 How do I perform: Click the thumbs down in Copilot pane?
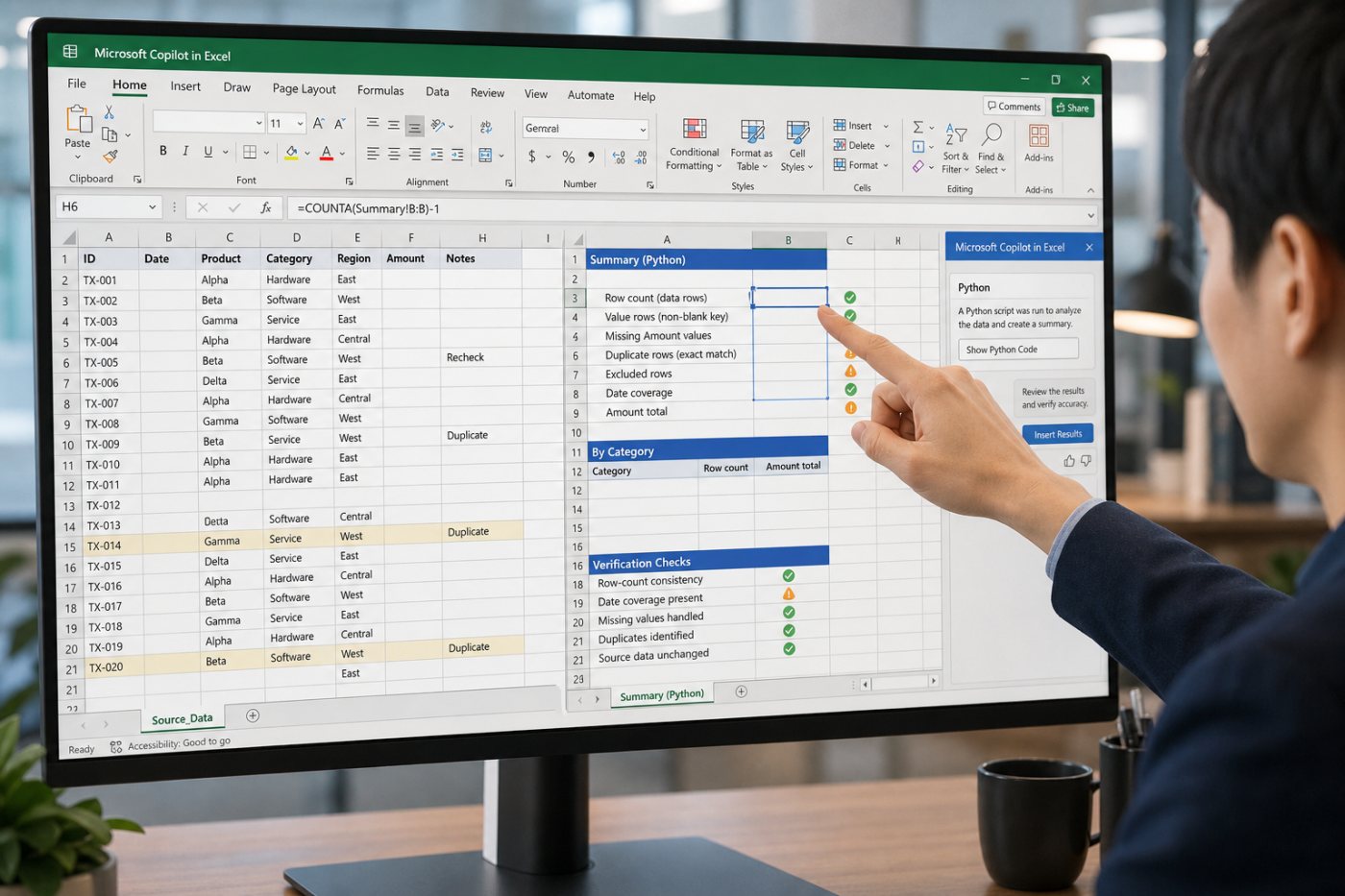pyautogui.click(x=1087, y=461)
